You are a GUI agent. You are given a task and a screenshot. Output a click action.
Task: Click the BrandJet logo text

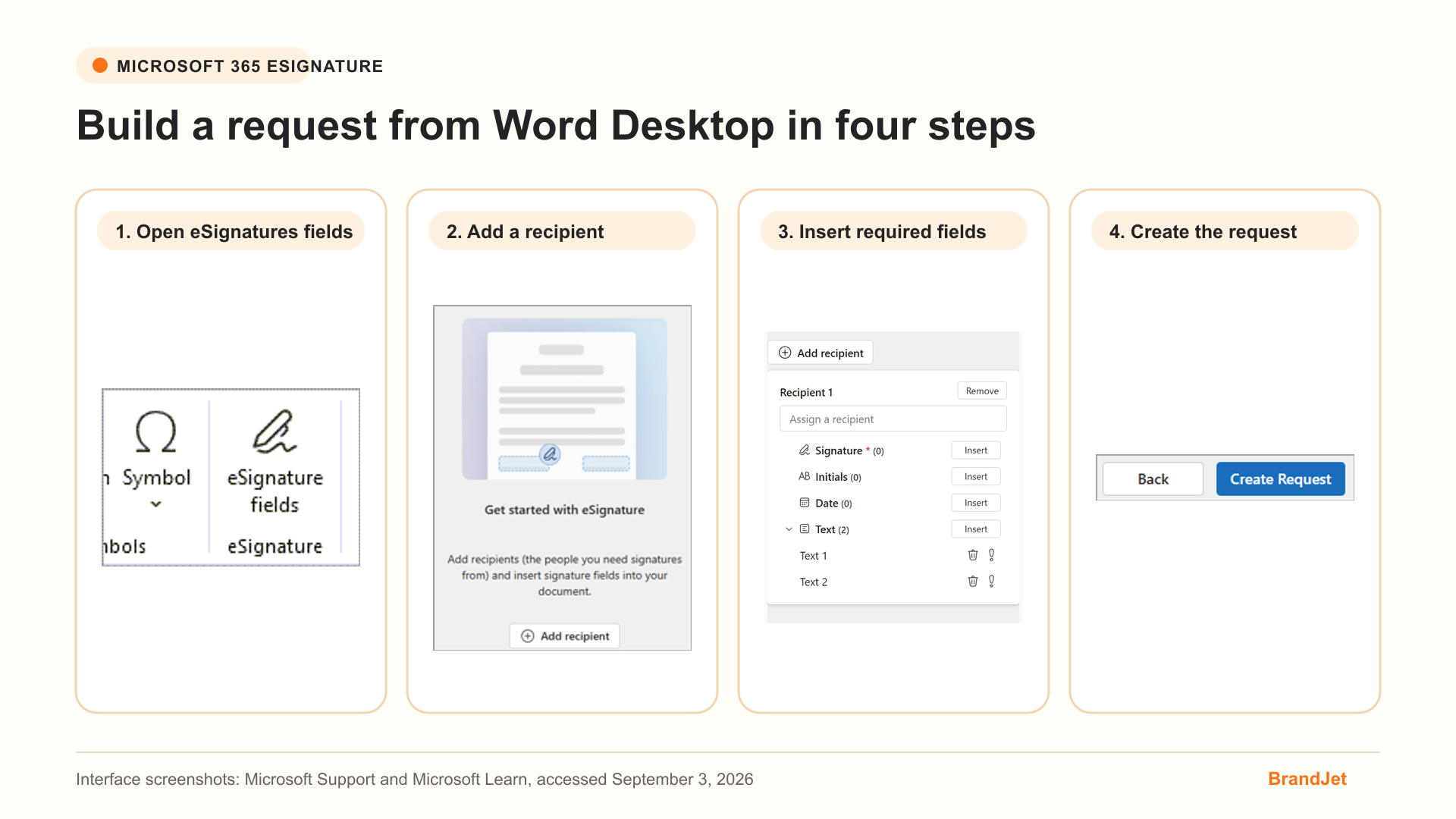tap(1307, 779)
